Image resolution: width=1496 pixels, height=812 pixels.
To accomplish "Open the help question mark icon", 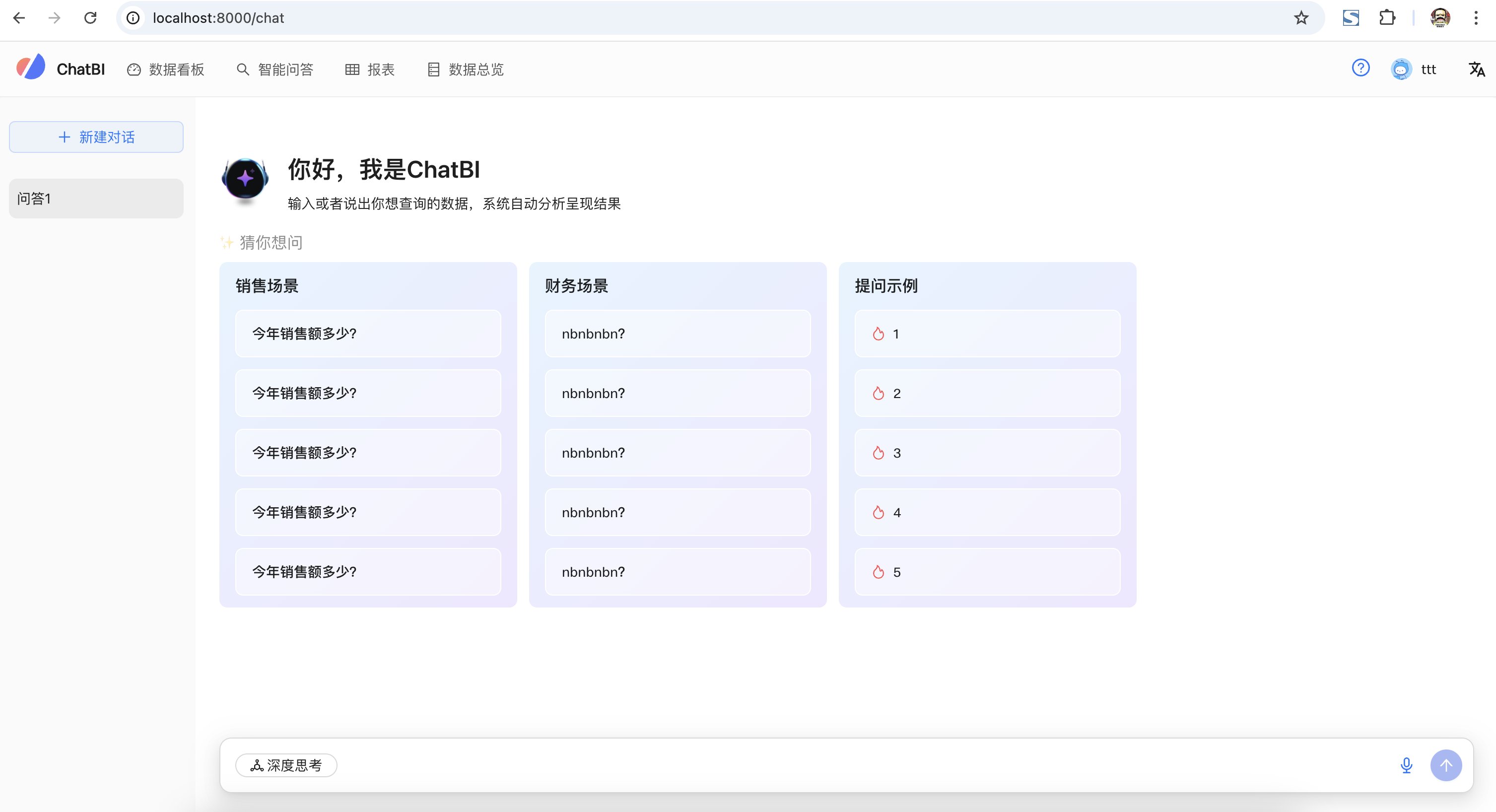I will (1361, 68).
